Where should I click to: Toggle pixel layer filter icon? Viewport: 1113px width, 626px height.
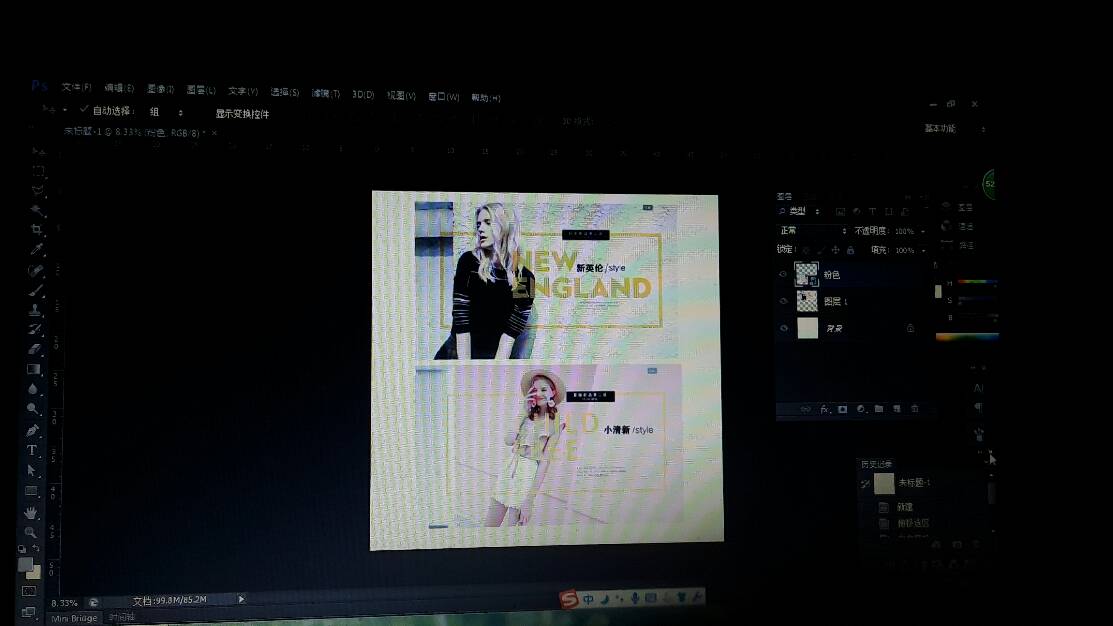(x=840, y=212)
